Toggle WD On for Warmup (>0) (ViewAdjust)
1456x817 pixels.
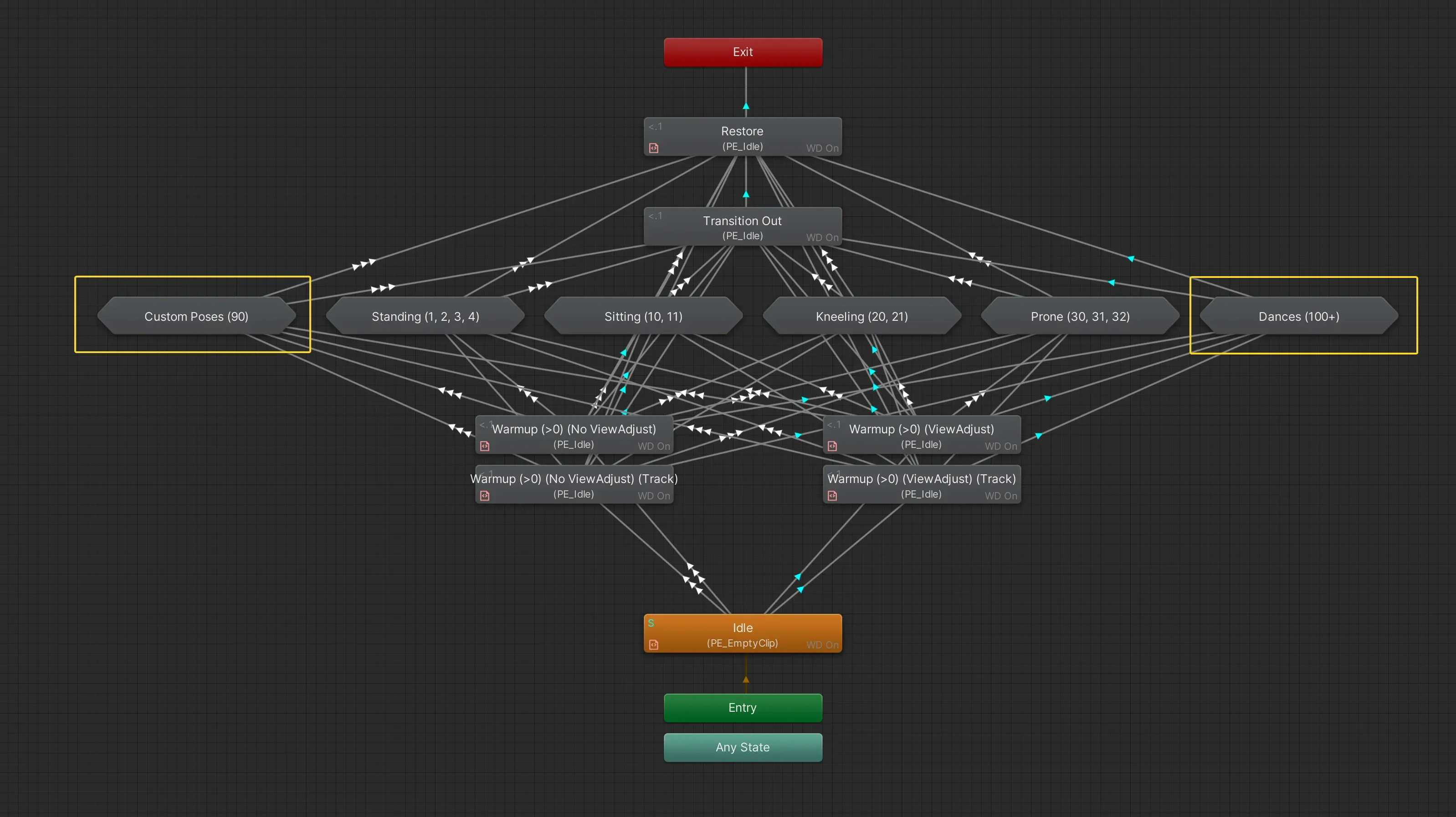point(1001,446)
